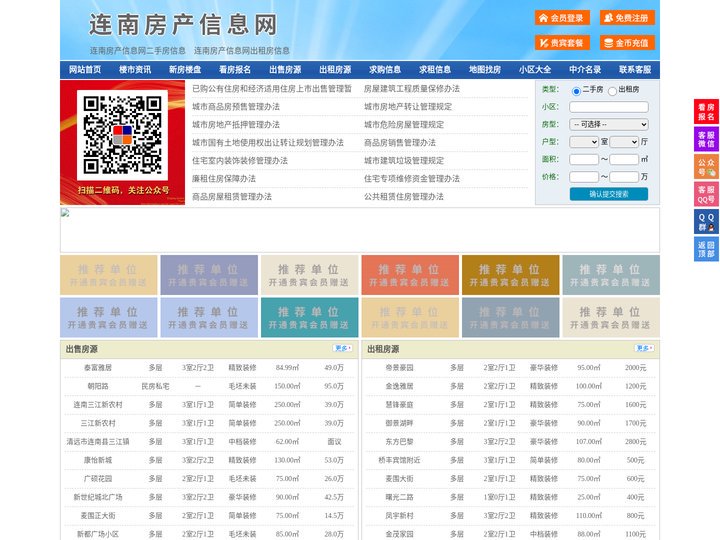Open 城市房地产转让管理规定 link
720x540 pixels.
[x=408, y=107]
